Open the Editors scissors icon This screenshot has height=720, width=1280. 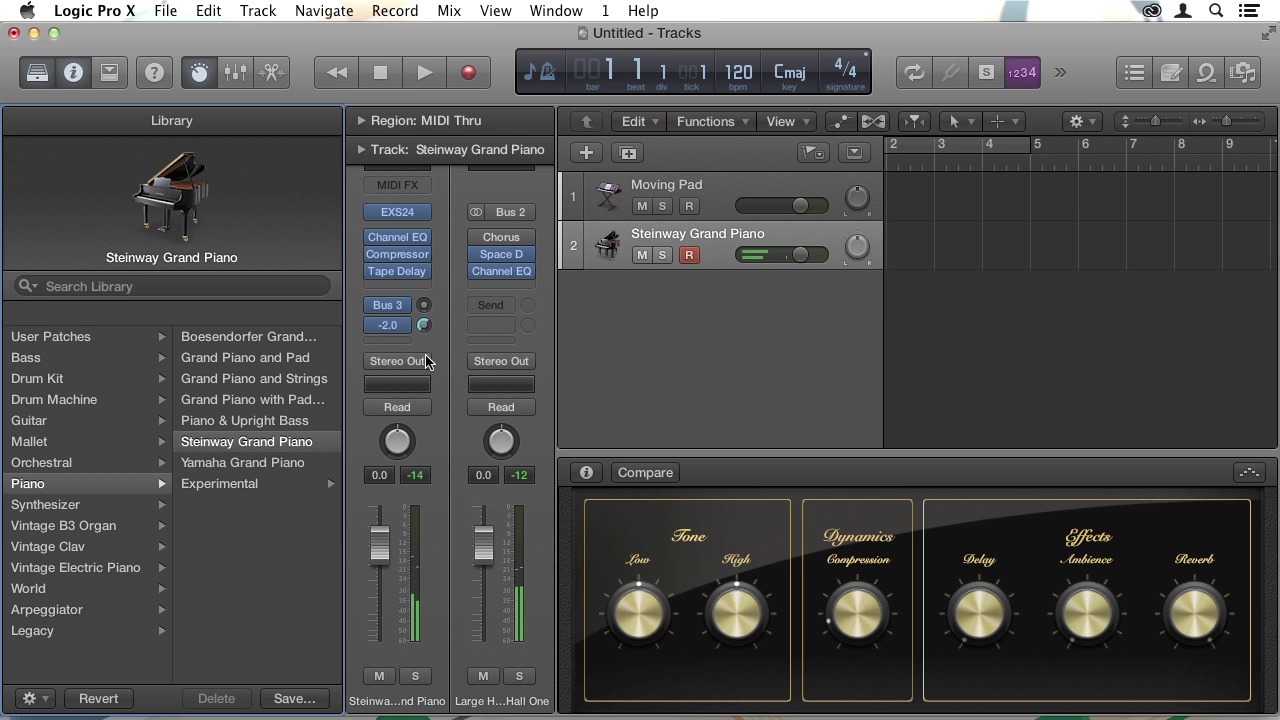(x=271, y=73)
